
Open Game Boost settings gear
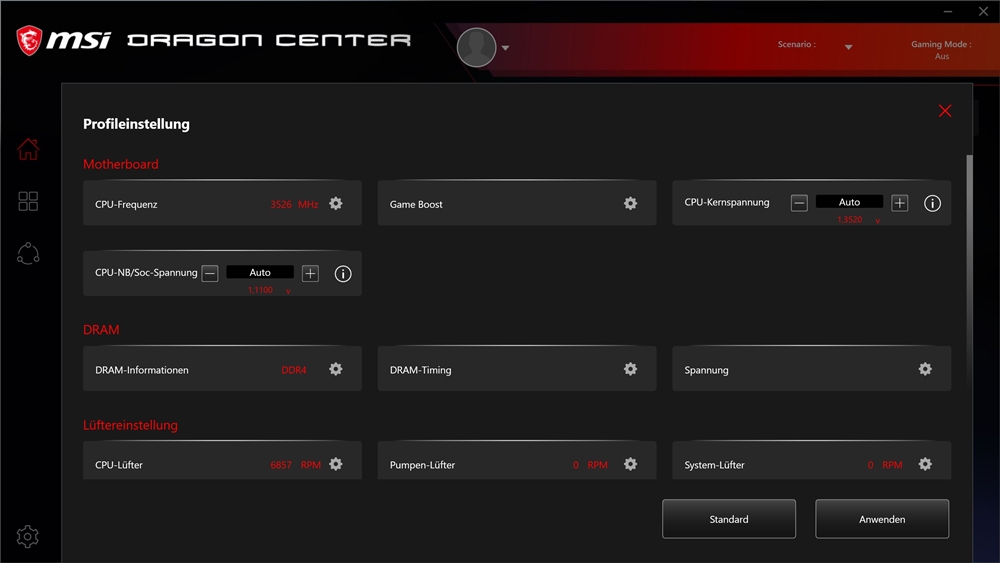(x=631, y=203)
